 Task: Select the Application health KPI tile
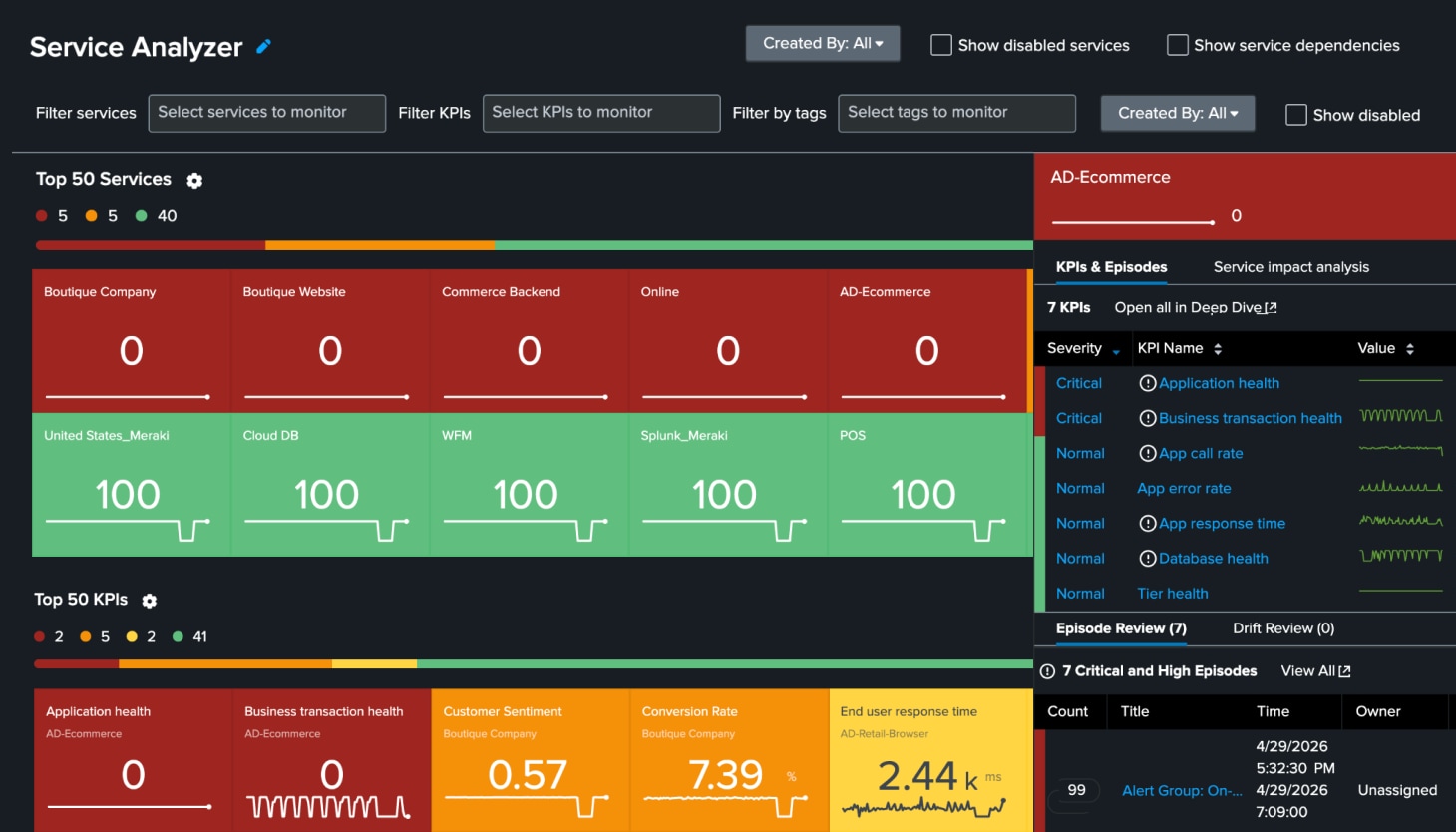133,760
